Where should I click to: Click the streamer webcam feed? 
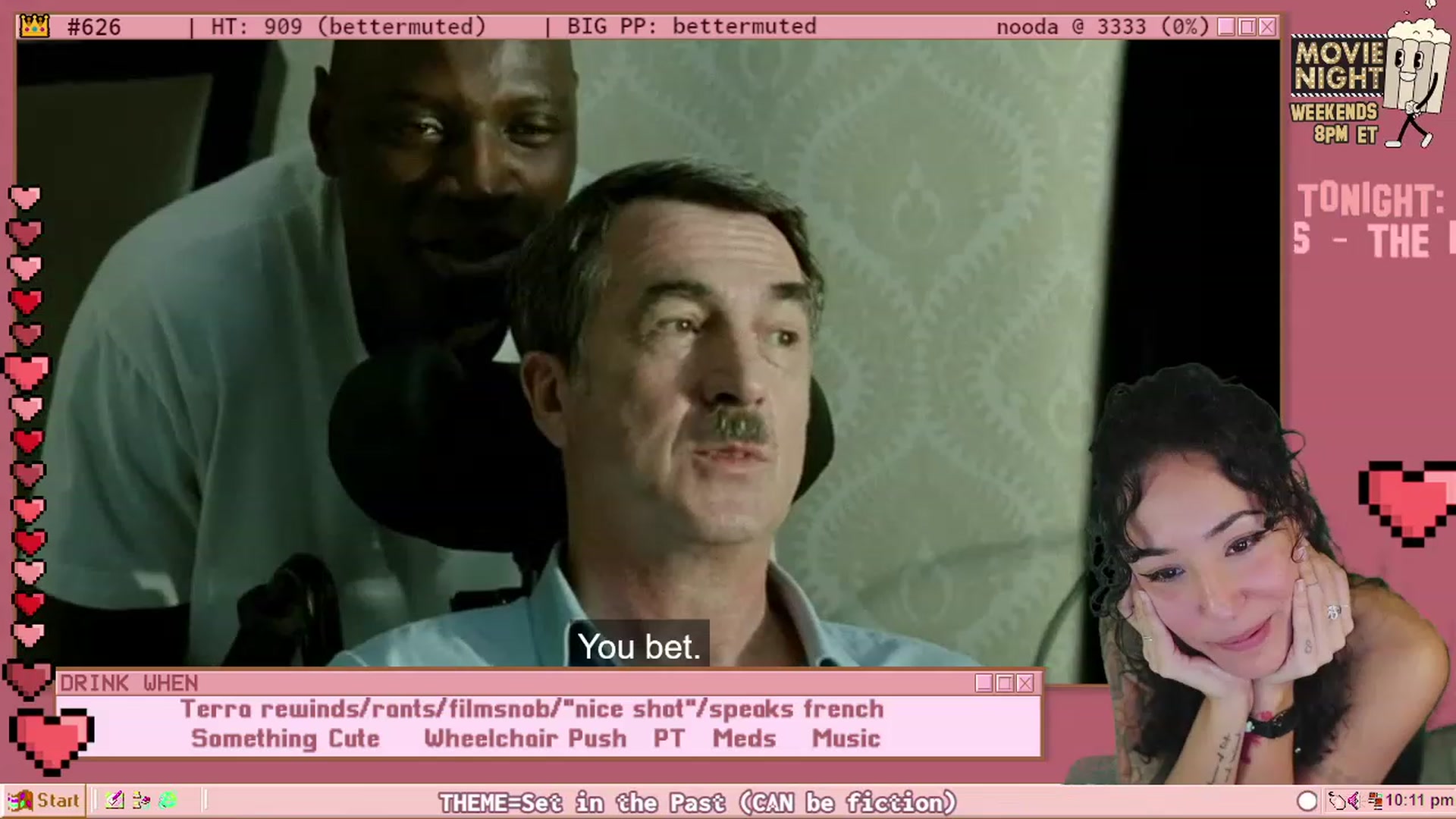[x=1259, y=576]
